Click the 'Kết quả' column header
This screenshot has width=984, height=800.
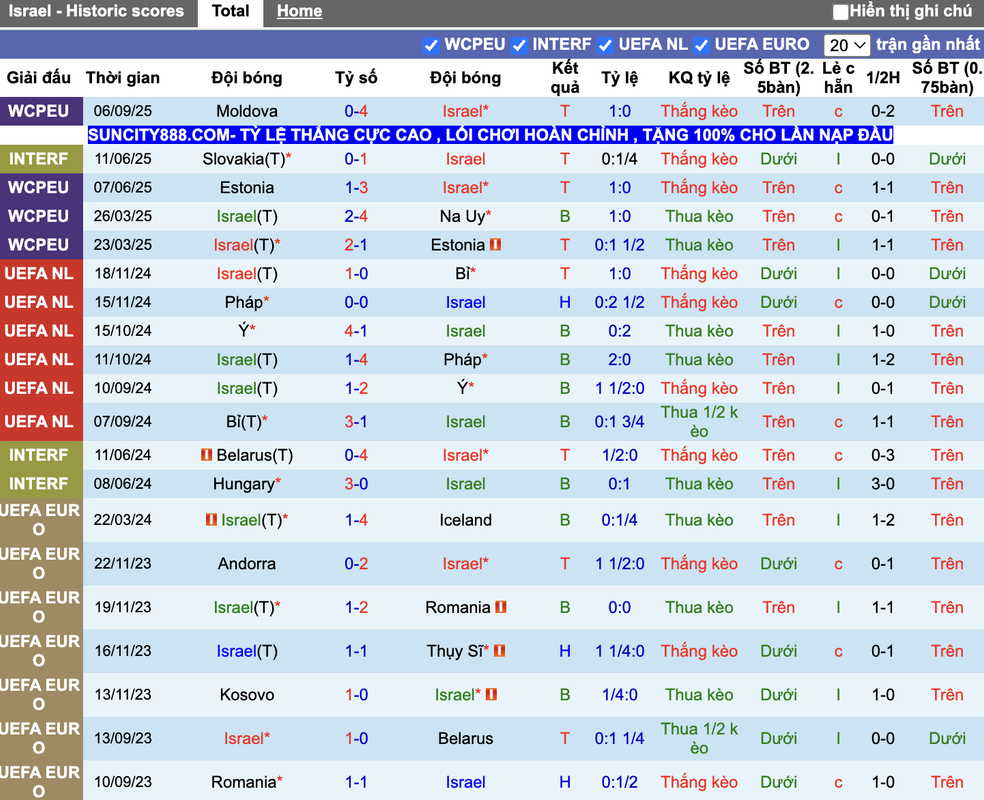(x=565, y=78)
